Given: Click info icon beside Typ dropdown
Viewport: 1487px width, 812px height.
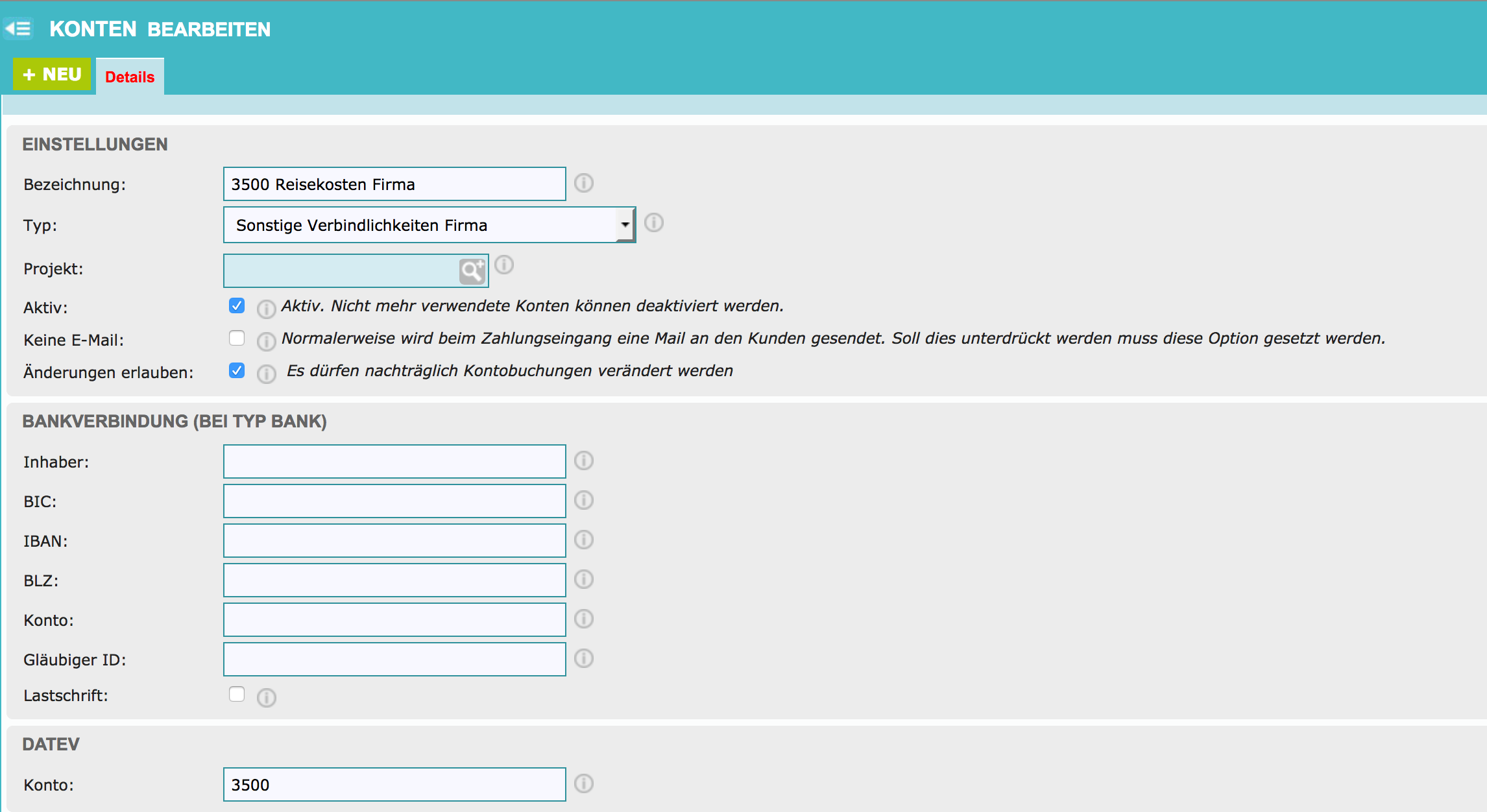Looking at the screenshot, I should (x=654, y=223).
